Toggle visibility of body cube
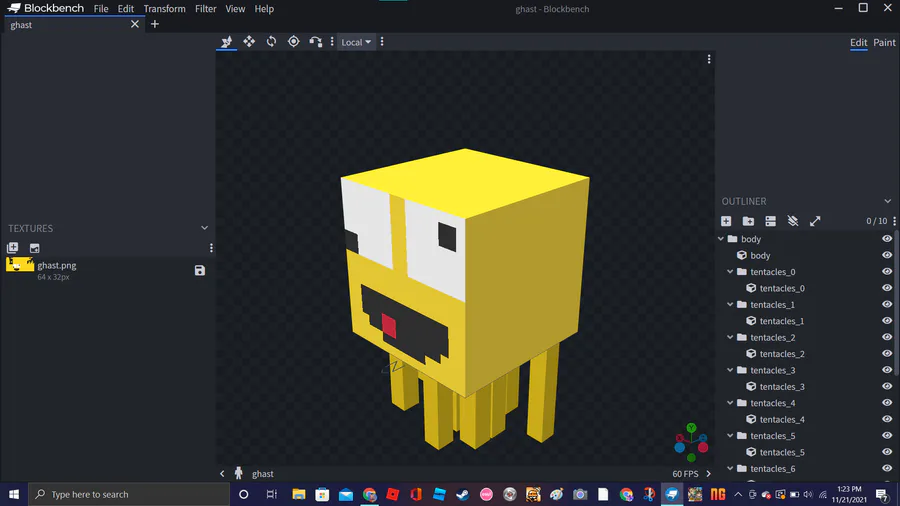The height and width of the screenshot is (506, 900). (x=887, y=255)
